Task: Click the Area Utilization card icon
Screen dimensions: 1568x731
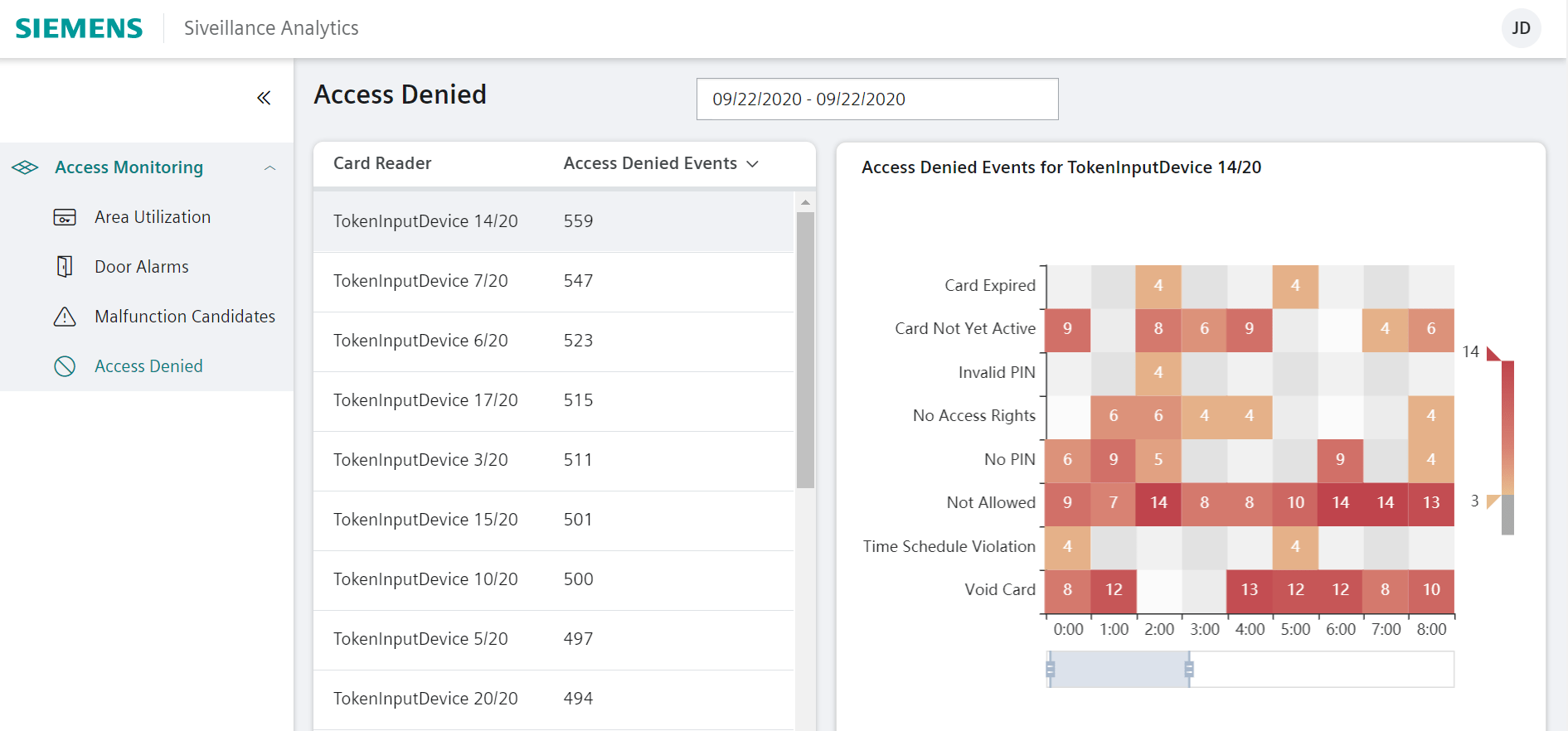Action: point(65,217)
